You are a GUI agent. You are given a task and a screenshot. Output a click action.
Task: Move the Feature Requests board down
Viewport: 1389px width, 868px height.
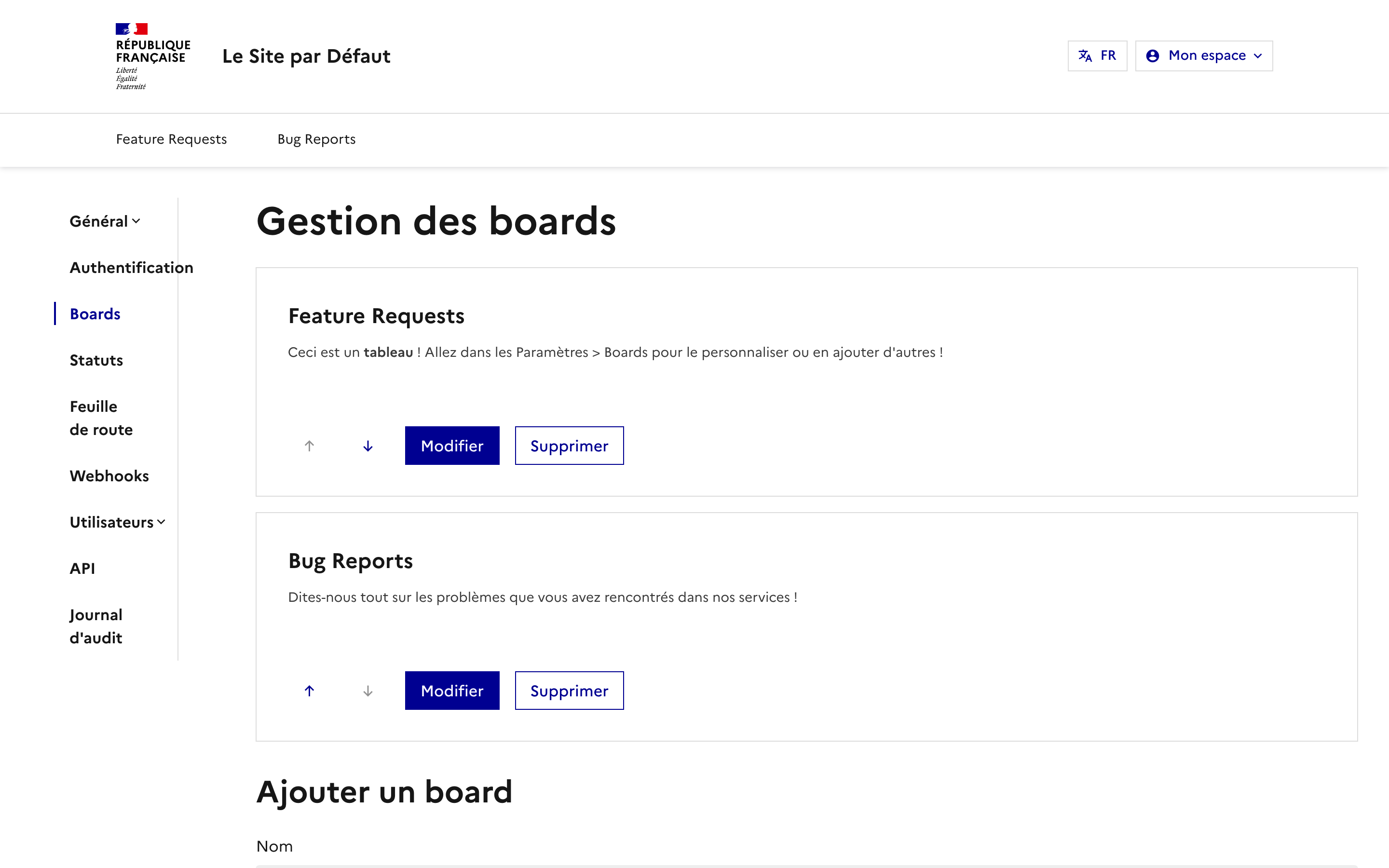point(368,446)
